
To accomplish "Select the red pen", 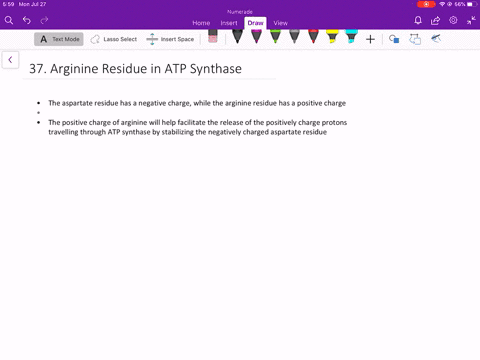I will pos(313,37).
